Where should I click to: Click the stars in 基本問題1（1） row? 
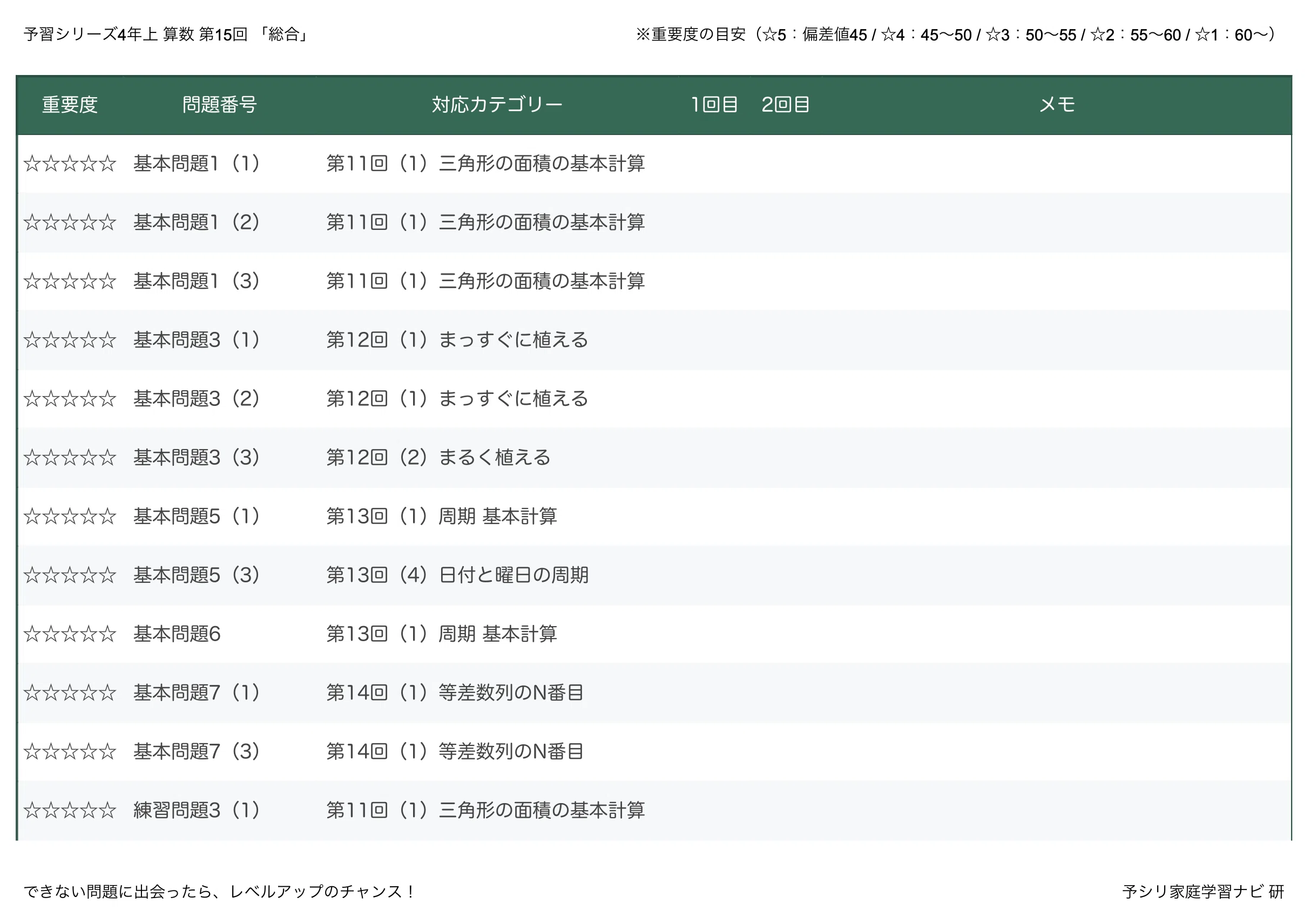(x=70, y=165)
